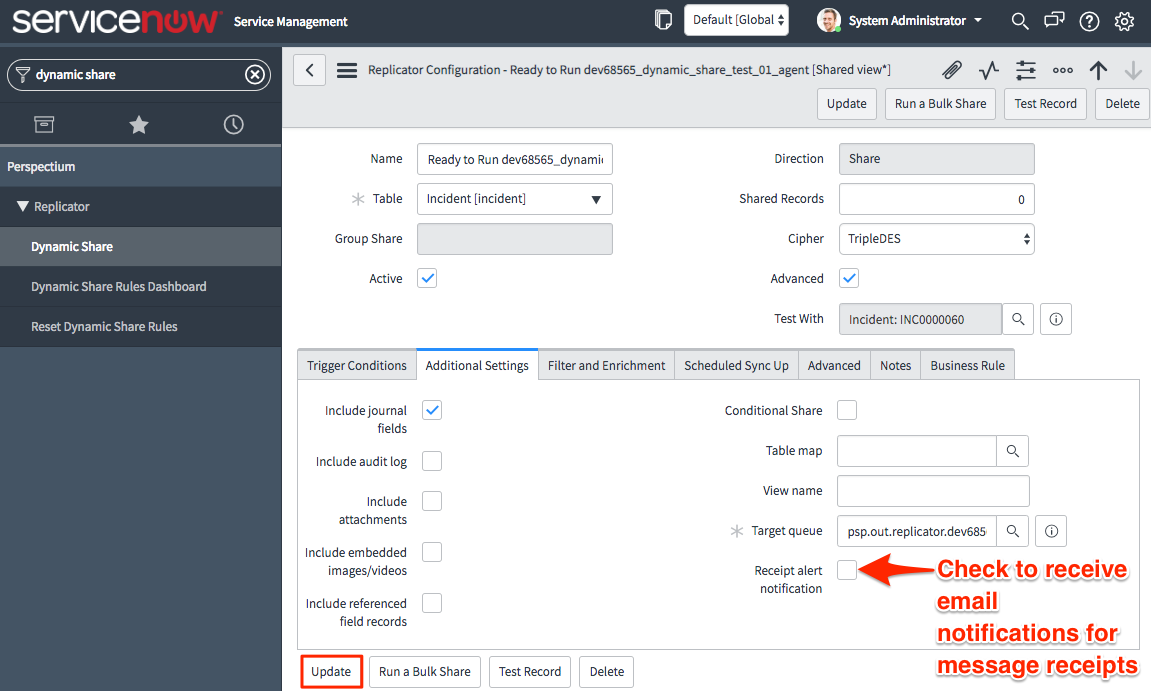Enable Include referenced field records checkbox
Image resolution: width=1151 pixels, height=691 pixels.
coord(432,603)
